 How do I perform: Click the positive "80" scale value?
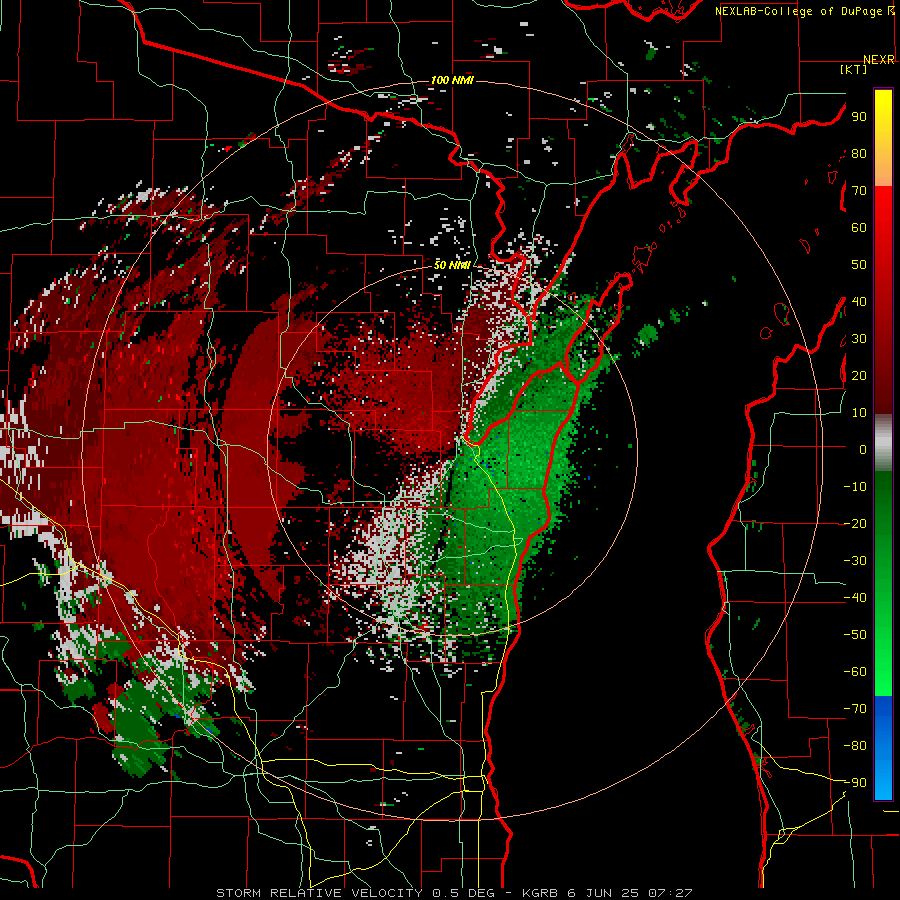[x=859, y=154]
